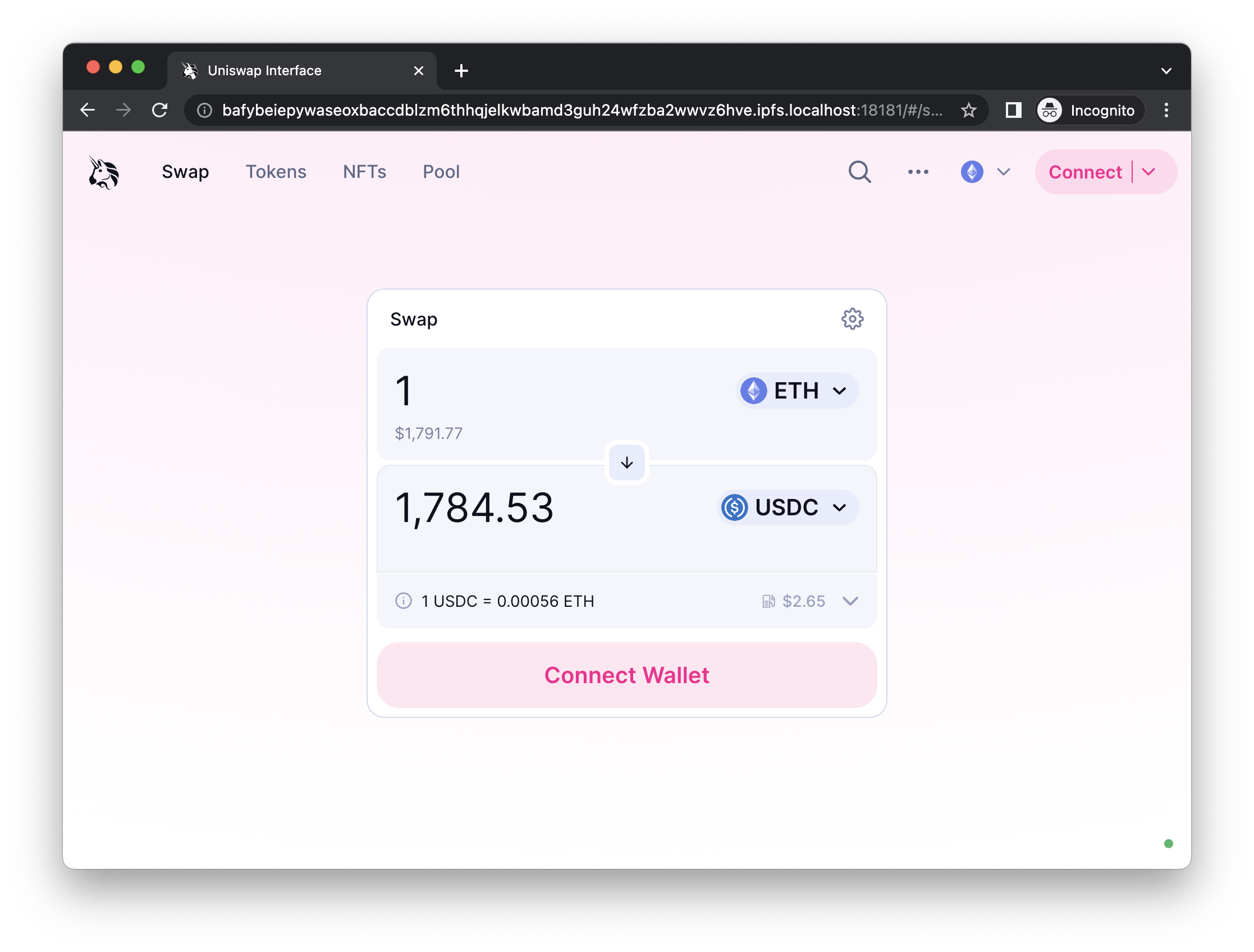Open the Ethereum network selector
1254x952 pixels.
[x=986, y=172]
